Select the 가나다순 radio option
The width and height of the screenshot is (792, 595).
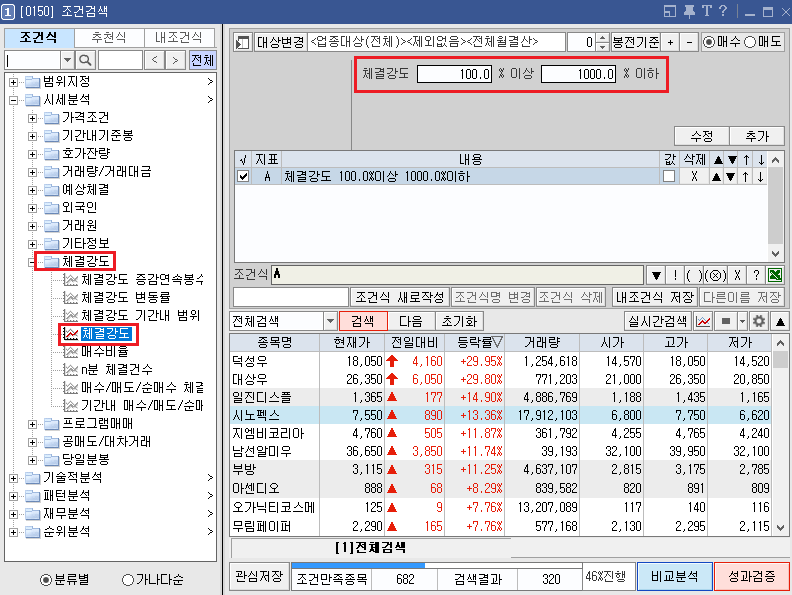(x=128, y=580)
